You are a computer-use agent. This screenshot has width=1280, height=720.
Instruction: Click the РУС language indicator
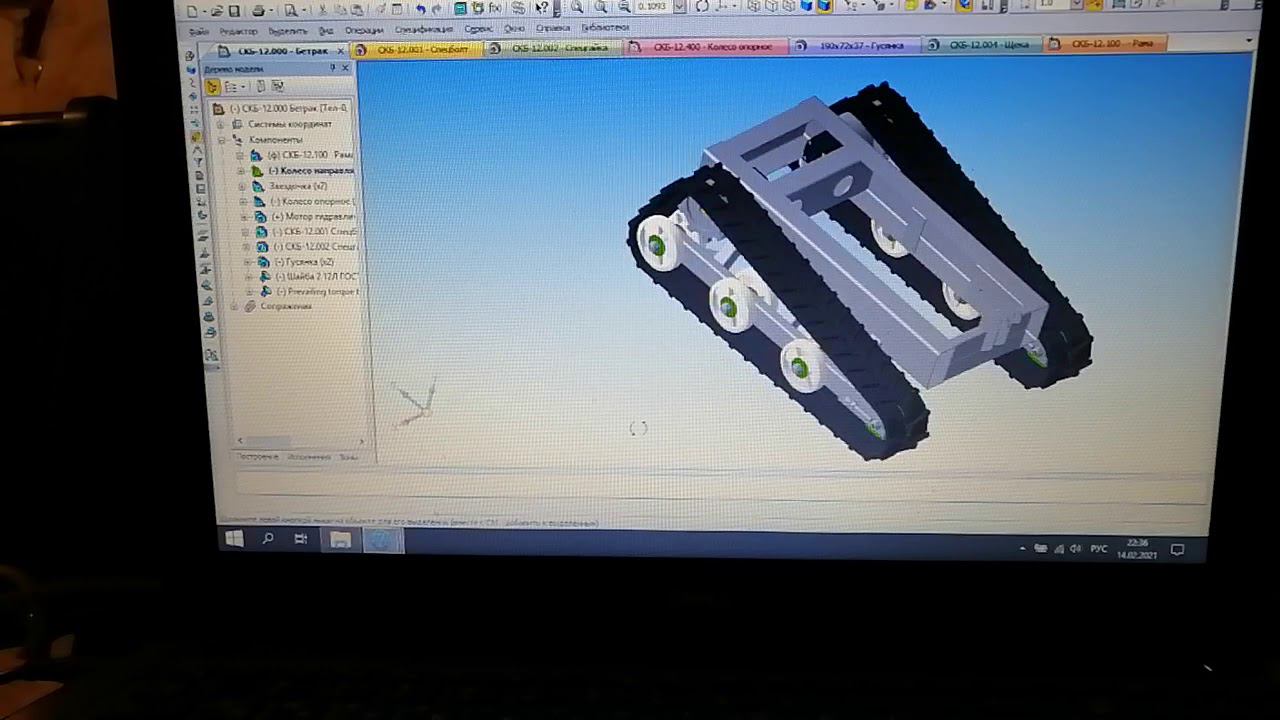coord(1098,549)
